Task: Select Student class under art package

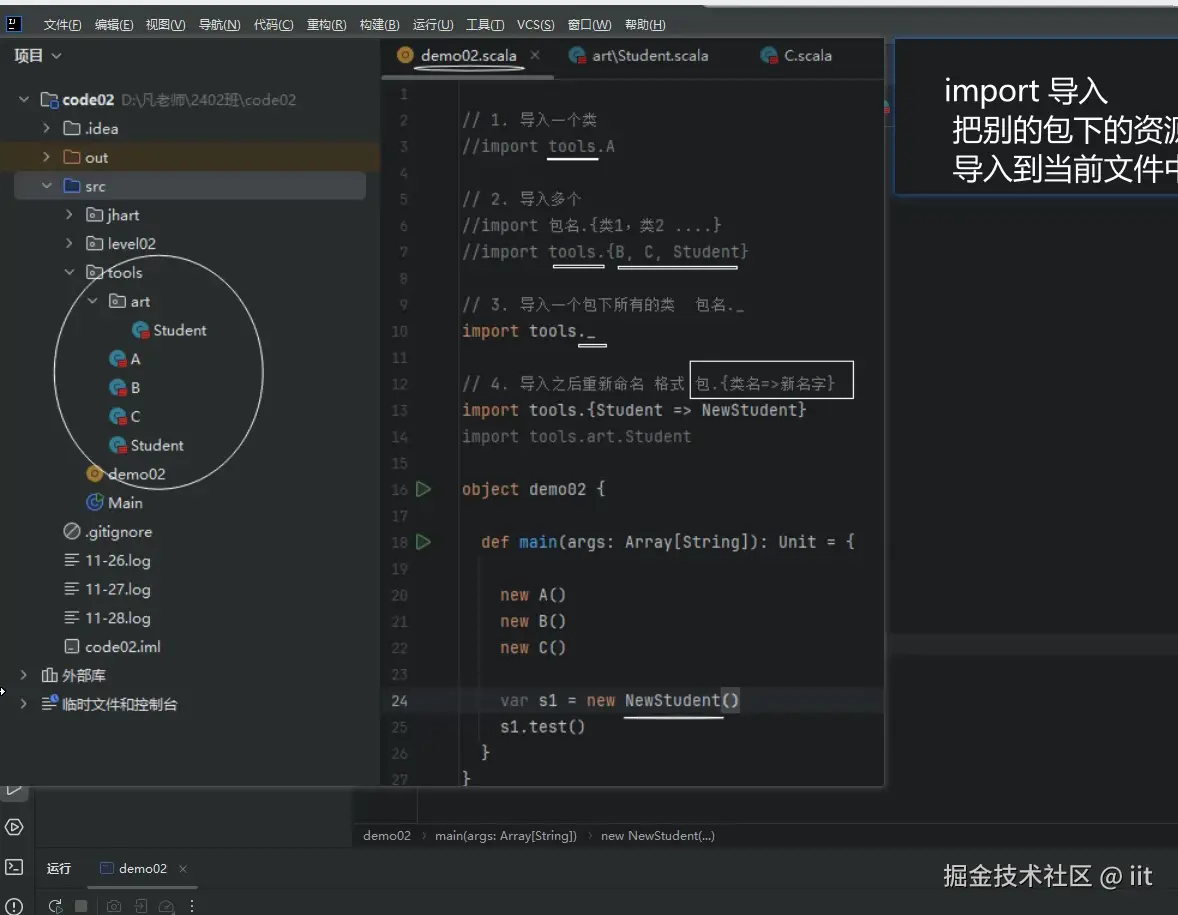Action: (169, 330)
